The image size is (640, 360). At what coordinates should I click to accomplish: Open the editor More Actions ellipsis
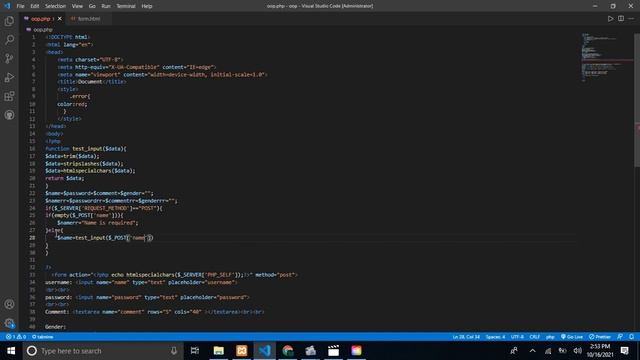click(631, 18)
